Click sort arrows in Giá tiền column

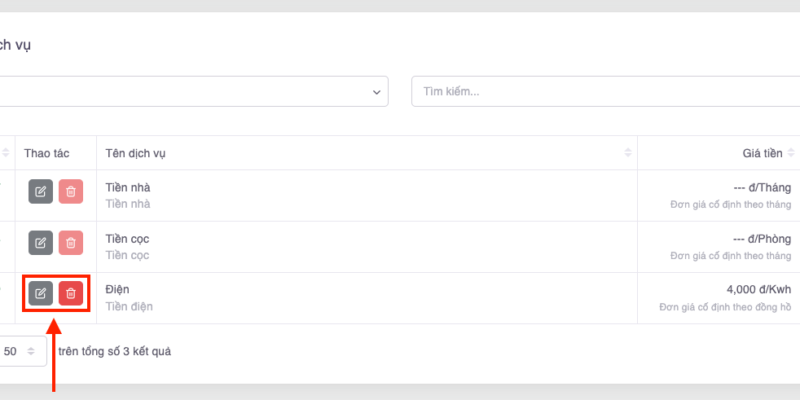(792, 153)
